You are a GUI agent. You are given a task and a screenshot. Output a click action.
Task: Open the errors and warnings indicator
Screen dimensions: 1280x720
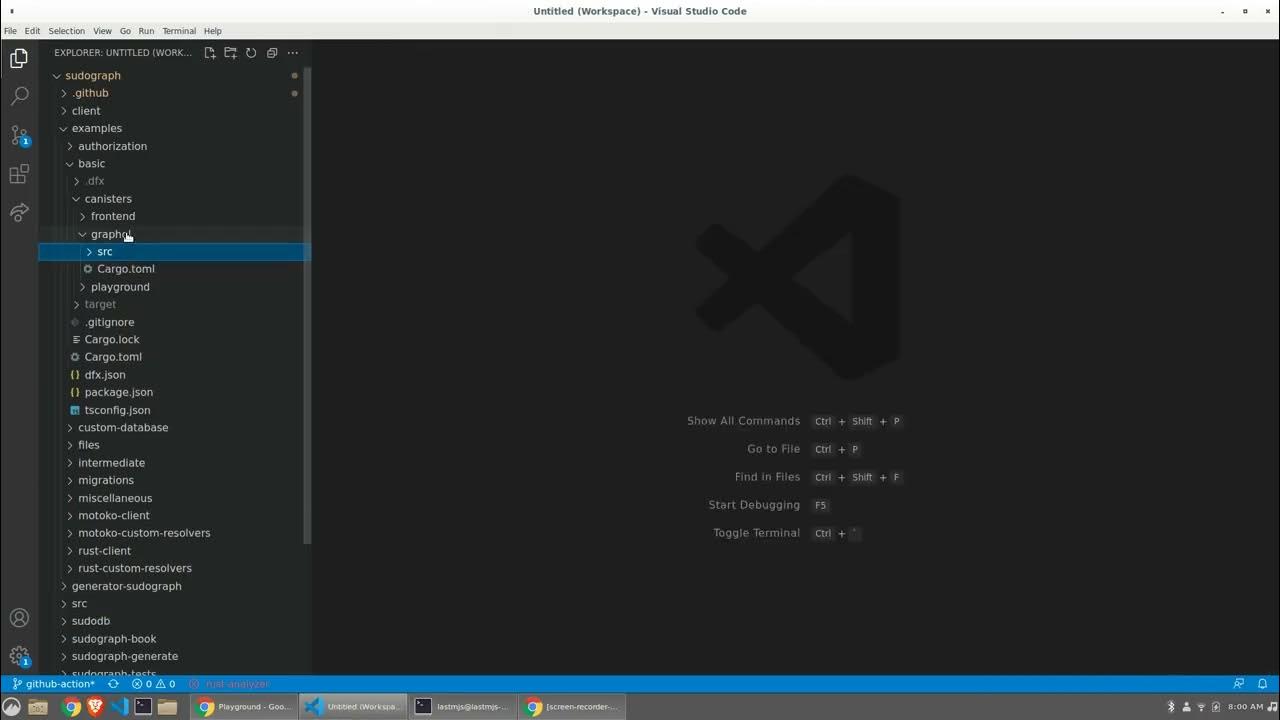point(154,684)
